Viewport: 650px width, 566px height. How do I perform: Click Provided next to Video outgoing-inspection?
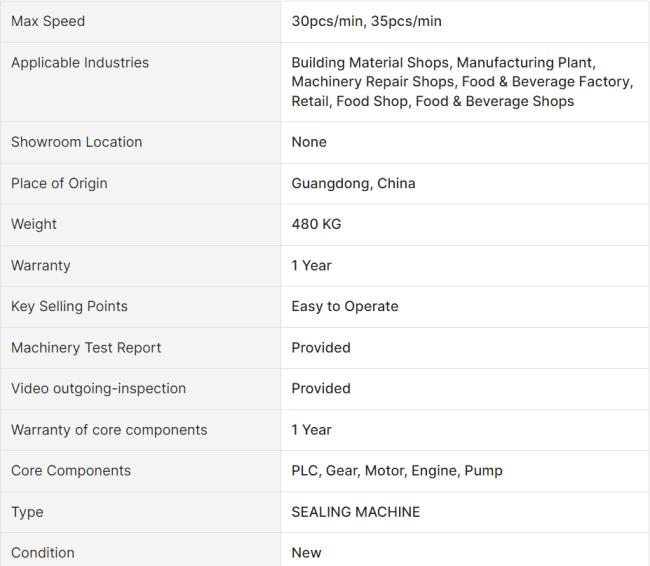321,389
